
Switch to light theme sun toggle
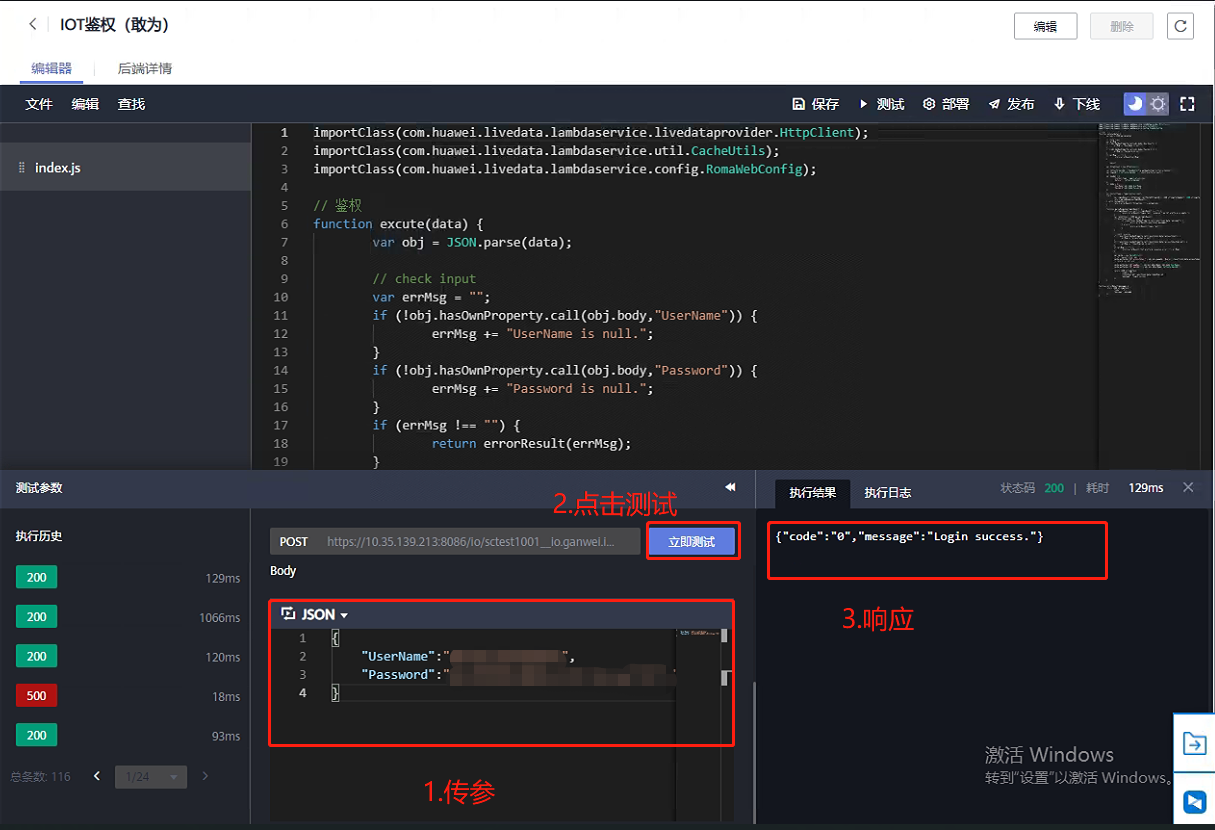pos(1158,104)
